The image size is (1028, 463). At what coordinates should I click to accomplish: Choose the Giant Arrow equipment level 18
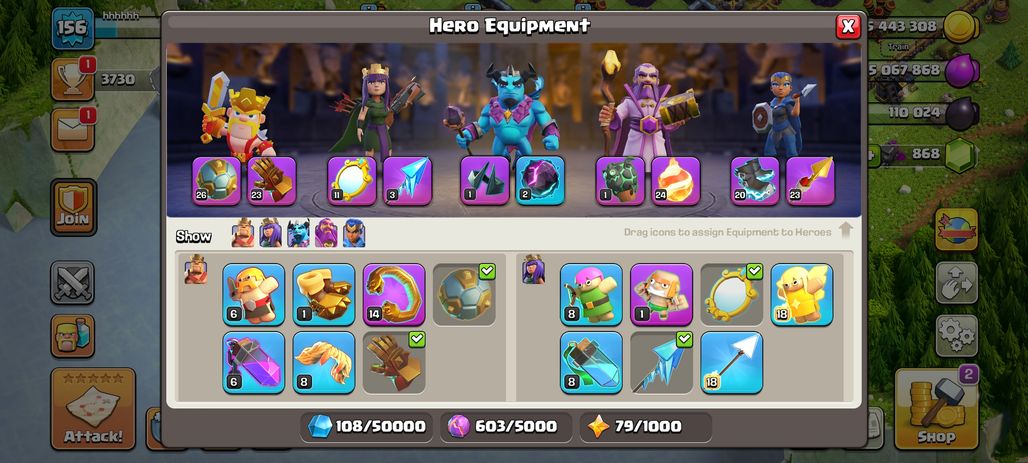(732, 362)
